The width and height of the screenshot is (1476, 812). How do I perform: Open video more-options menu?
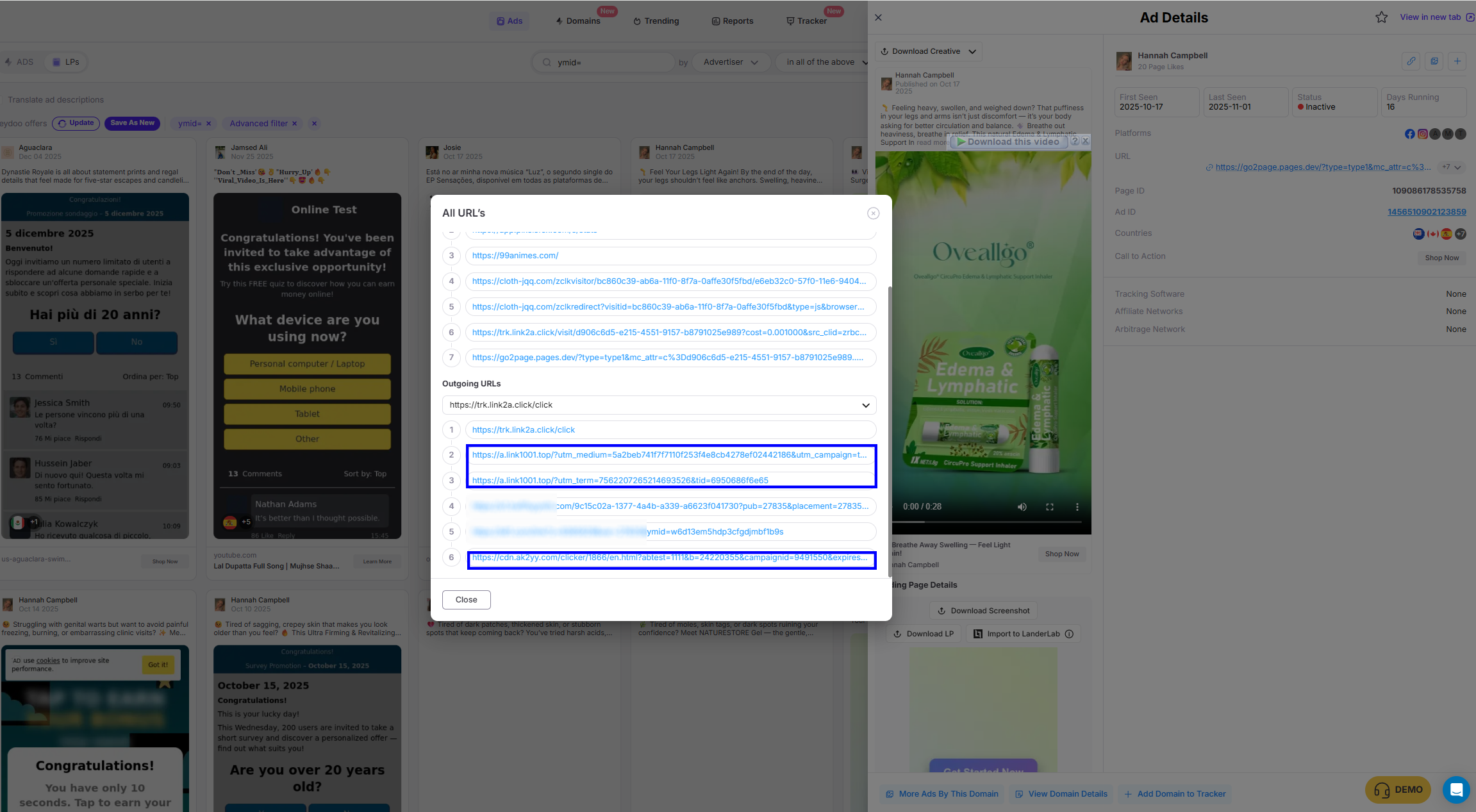1077,507
